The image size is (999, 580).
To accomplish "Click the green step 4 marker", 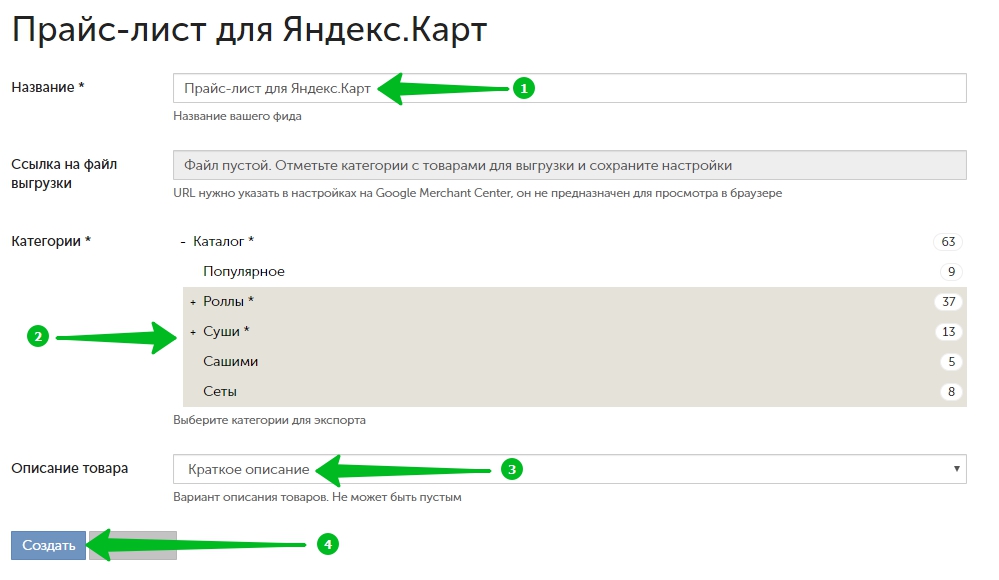I will point(327,544).
